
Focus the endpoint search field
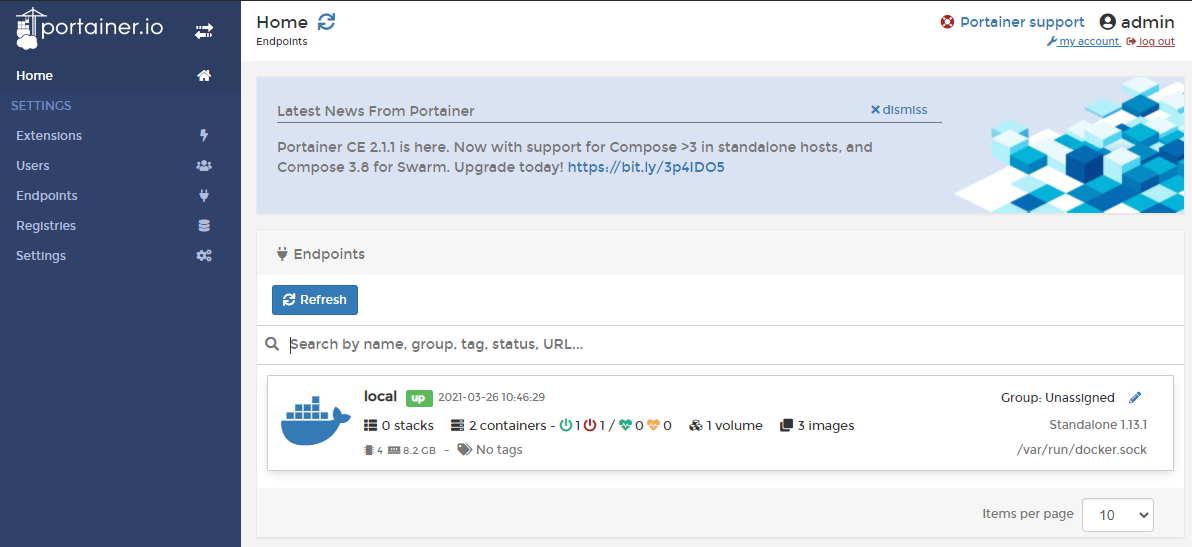(730, 344)
